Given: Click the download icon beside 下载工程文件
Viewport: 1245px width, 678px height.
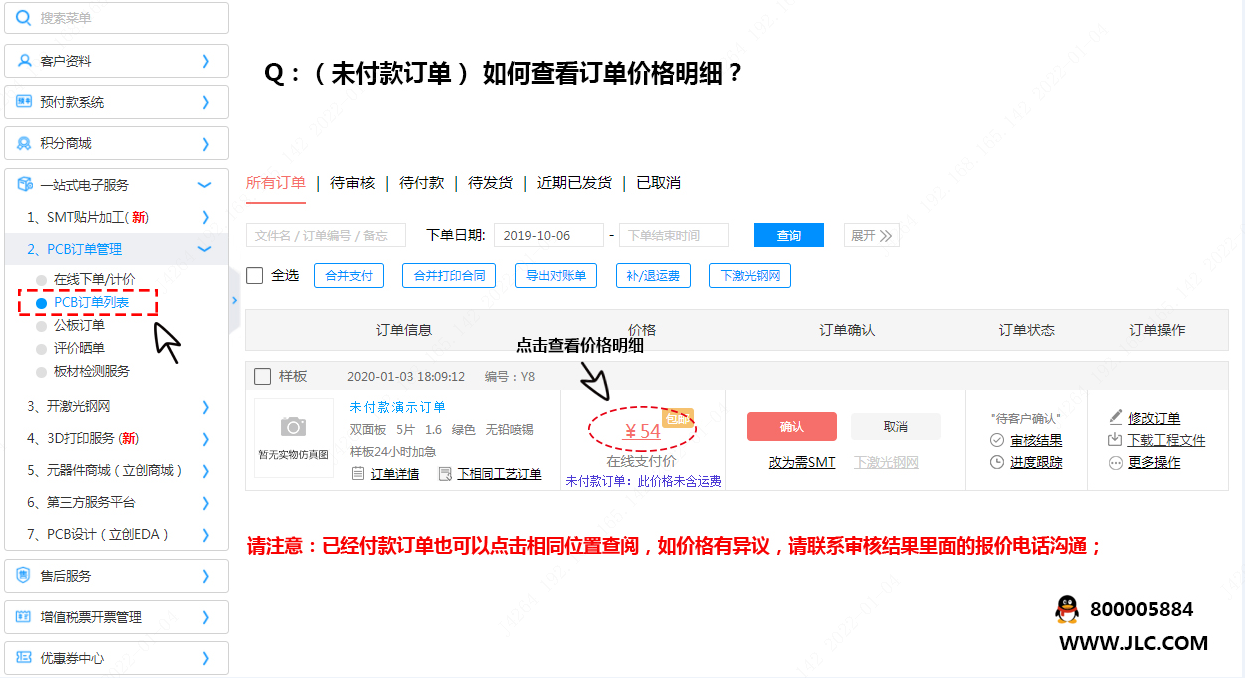Looking at the screenshot, I should (x=1116, y=440).
